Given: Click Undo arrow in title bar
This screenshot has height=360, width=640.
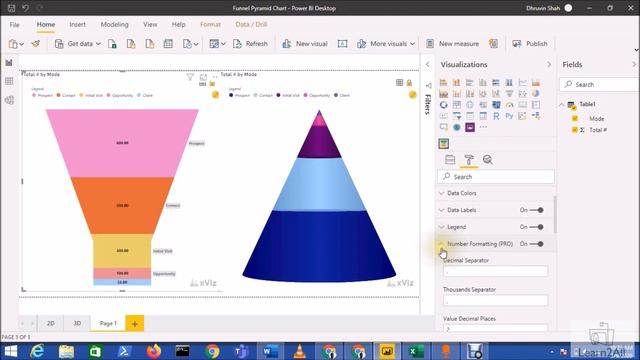Looking at the screenshot, I should pos(25,8).
